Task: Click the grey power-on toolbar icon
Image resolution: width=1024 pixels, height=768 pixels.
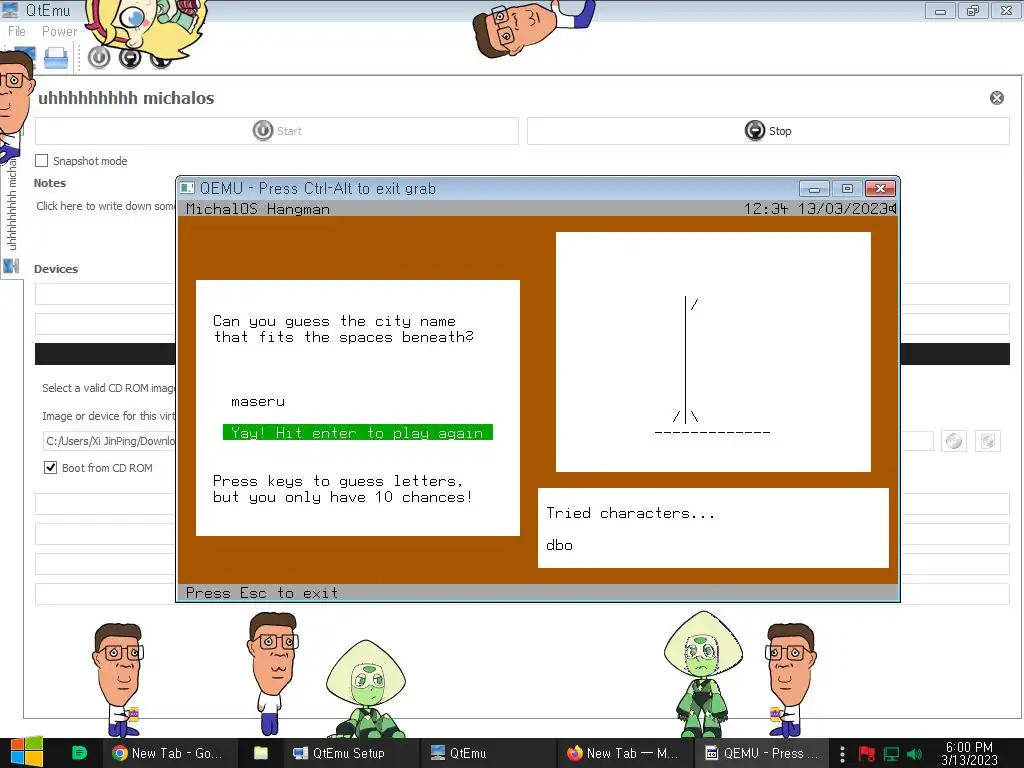Action: (99, 57)
